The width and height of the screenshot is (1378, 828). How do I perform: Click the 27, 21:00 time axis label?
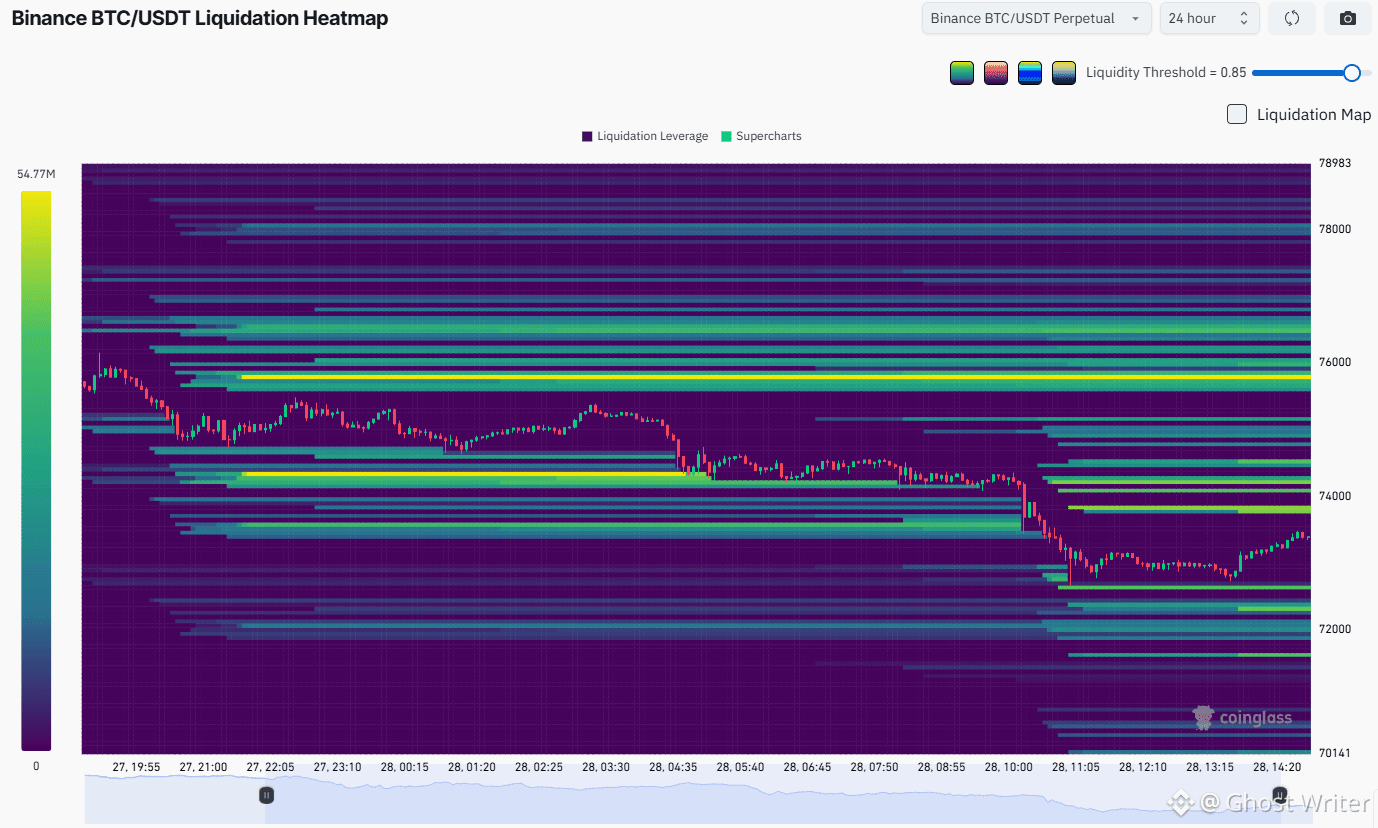pyautogui.click(x=203, y=767)
